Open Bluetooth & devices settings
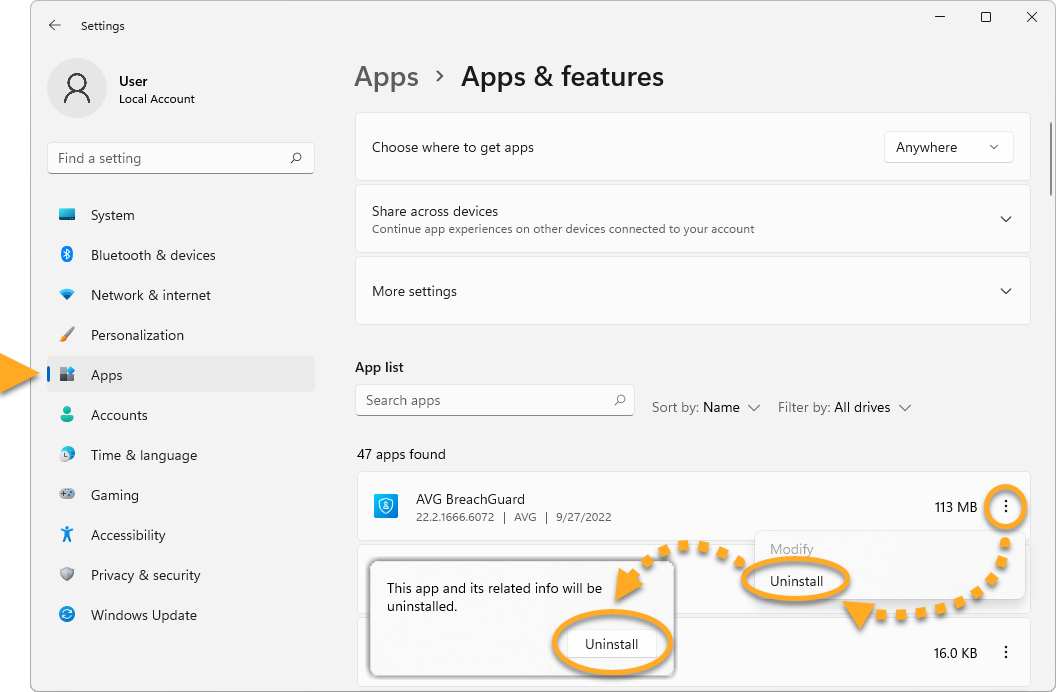This screenshot has width=1056, height=692. 152,255
